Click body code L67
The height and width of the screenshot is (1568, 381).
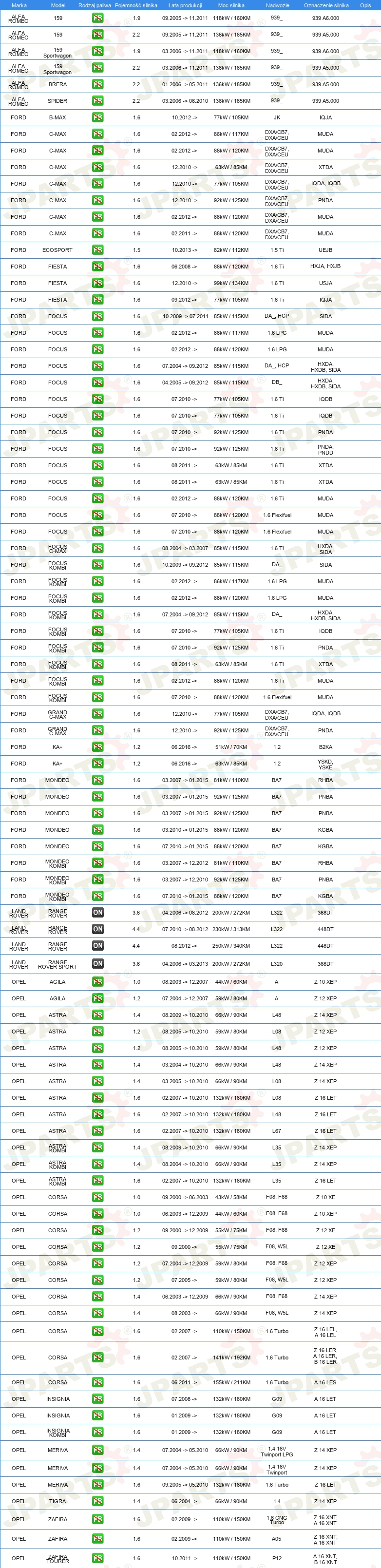276,1131
